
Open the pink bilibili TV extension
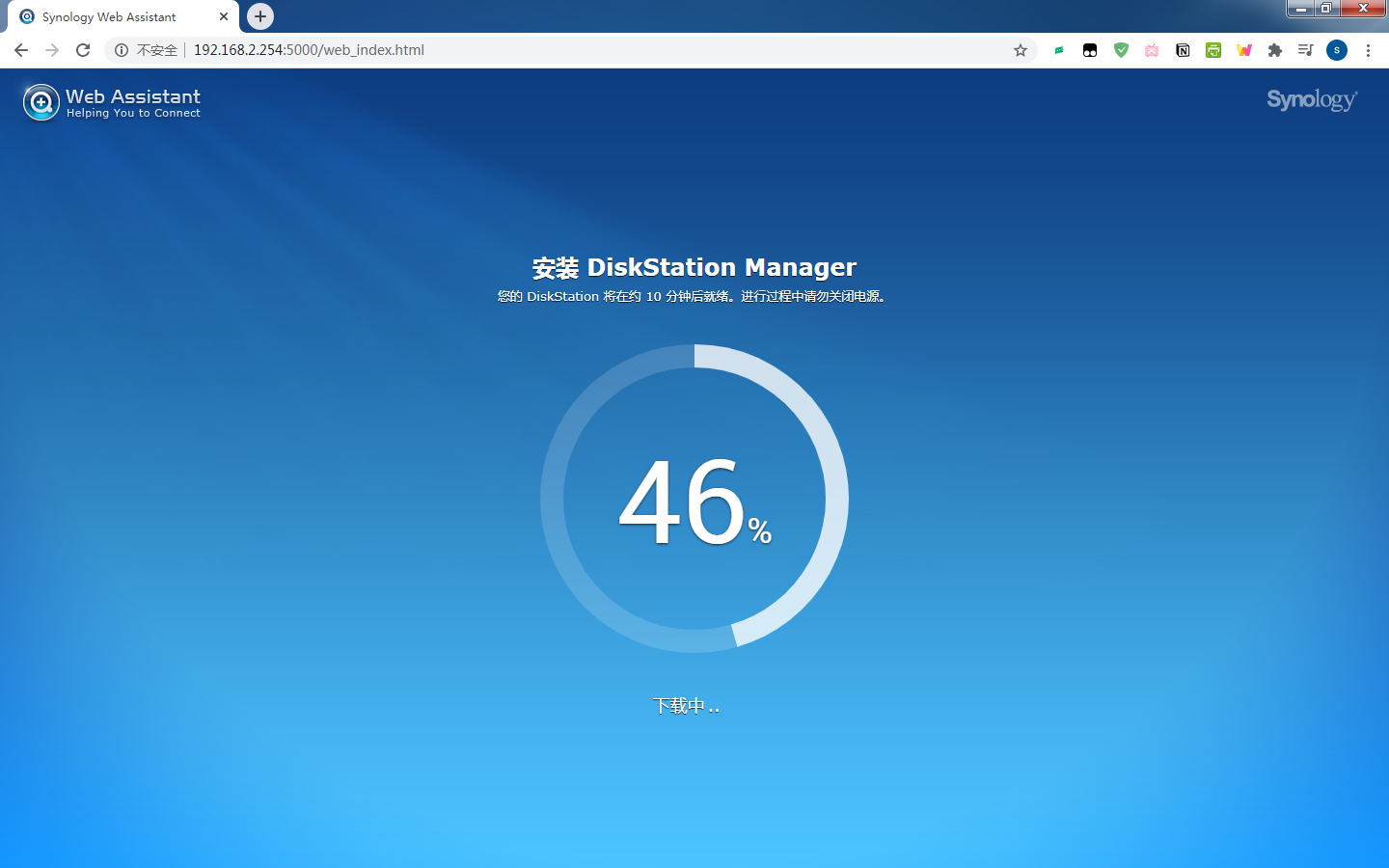(1152, 50)
